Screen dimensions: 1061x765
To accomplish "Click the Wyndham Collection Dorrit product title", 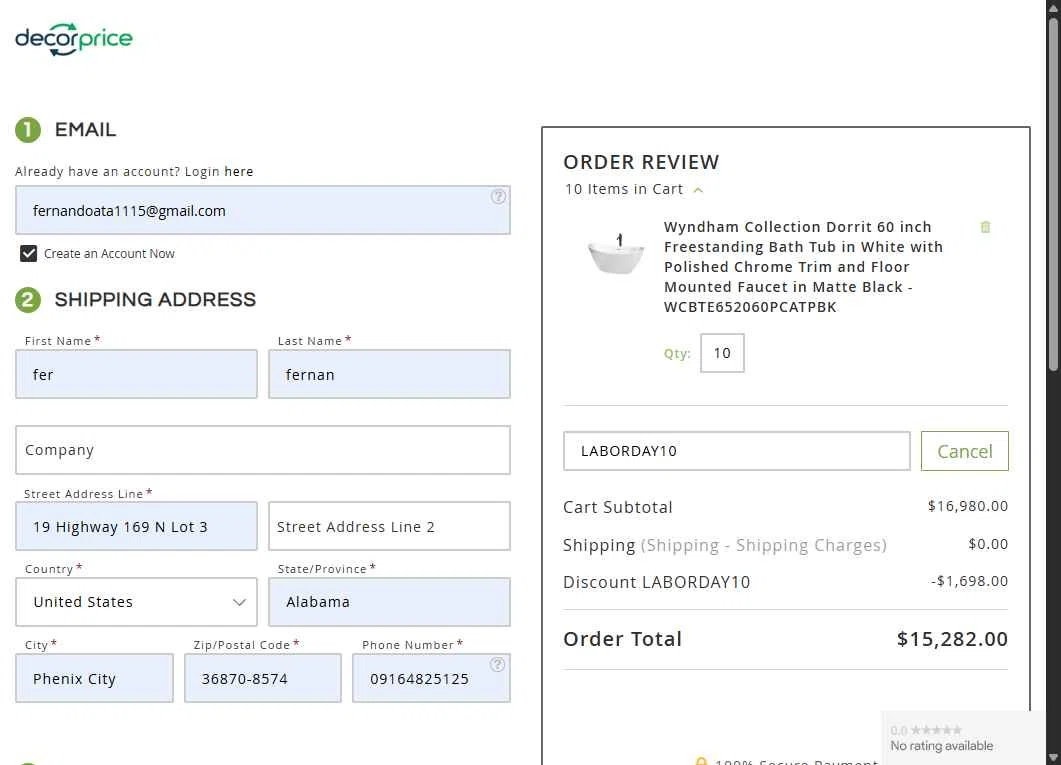I will tap(803, 267).
